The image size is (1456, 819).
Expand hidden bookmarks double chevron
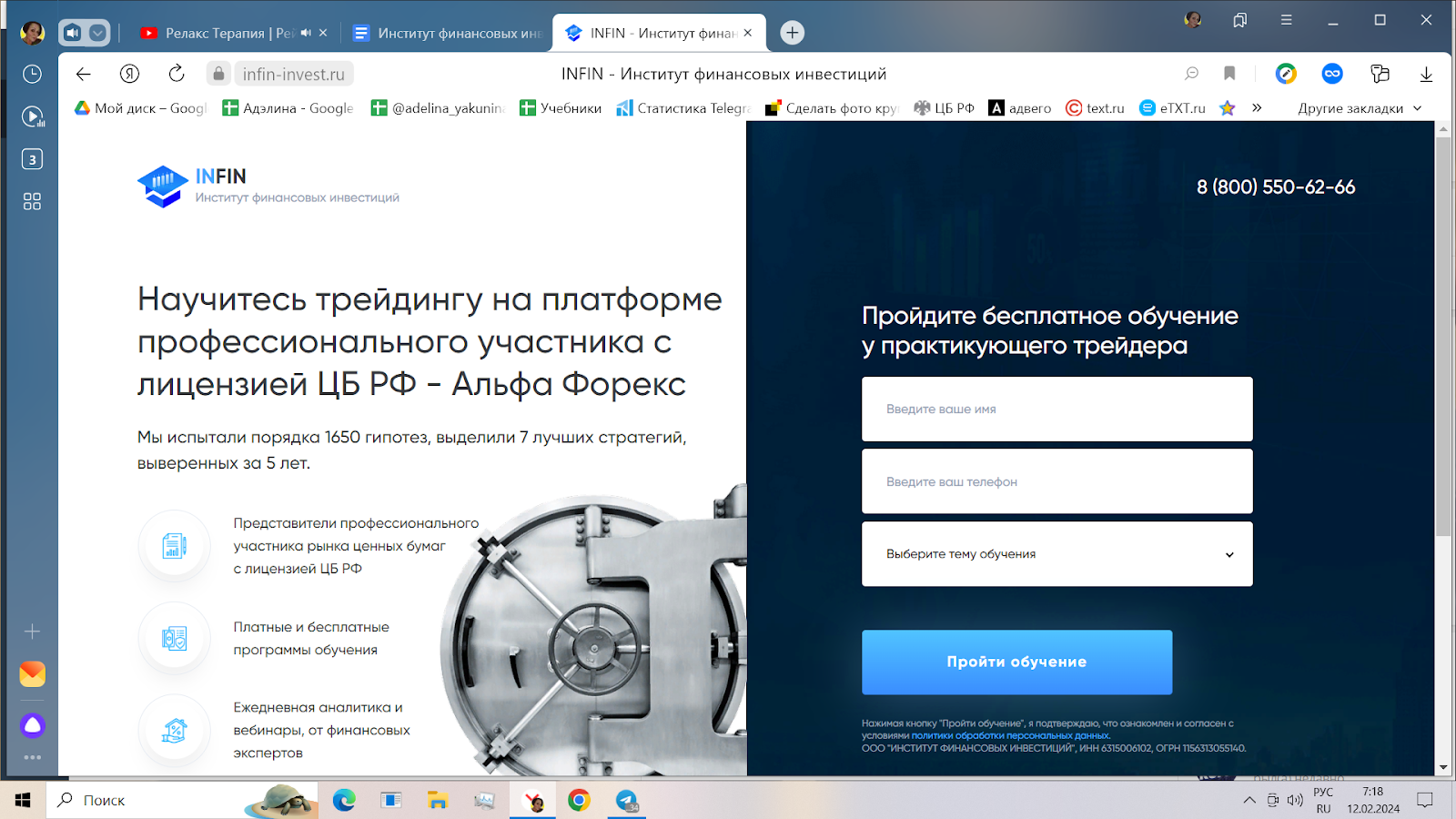click(x=1257, y=107)
